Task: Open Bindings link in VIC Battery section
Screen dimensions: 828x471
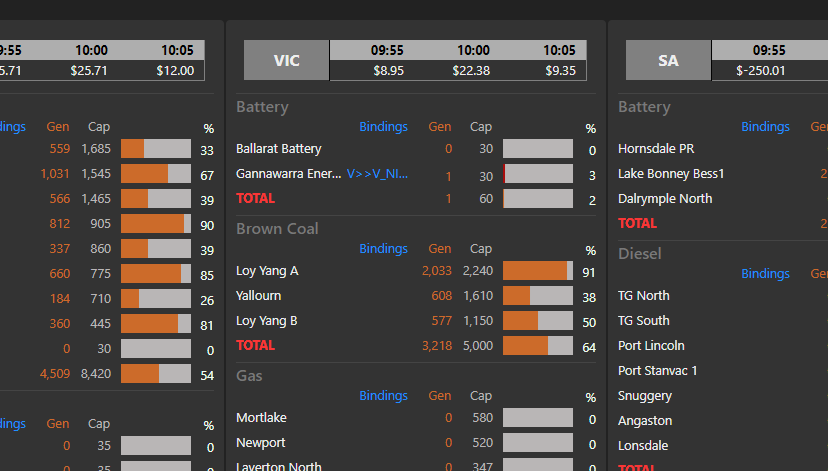Action: point(383,127)
